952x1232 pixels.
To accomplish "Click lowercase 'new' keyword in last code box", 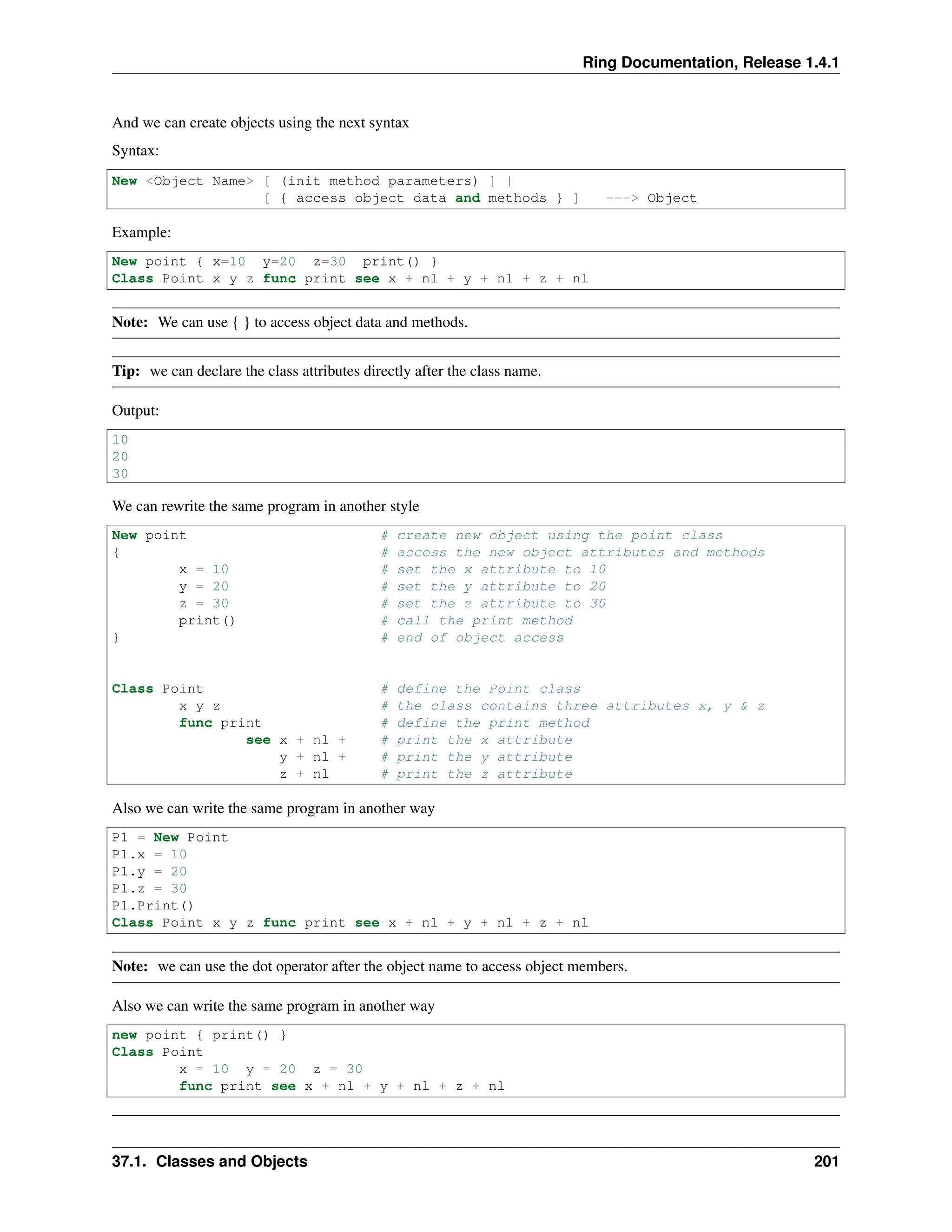I will point(124,1035).
